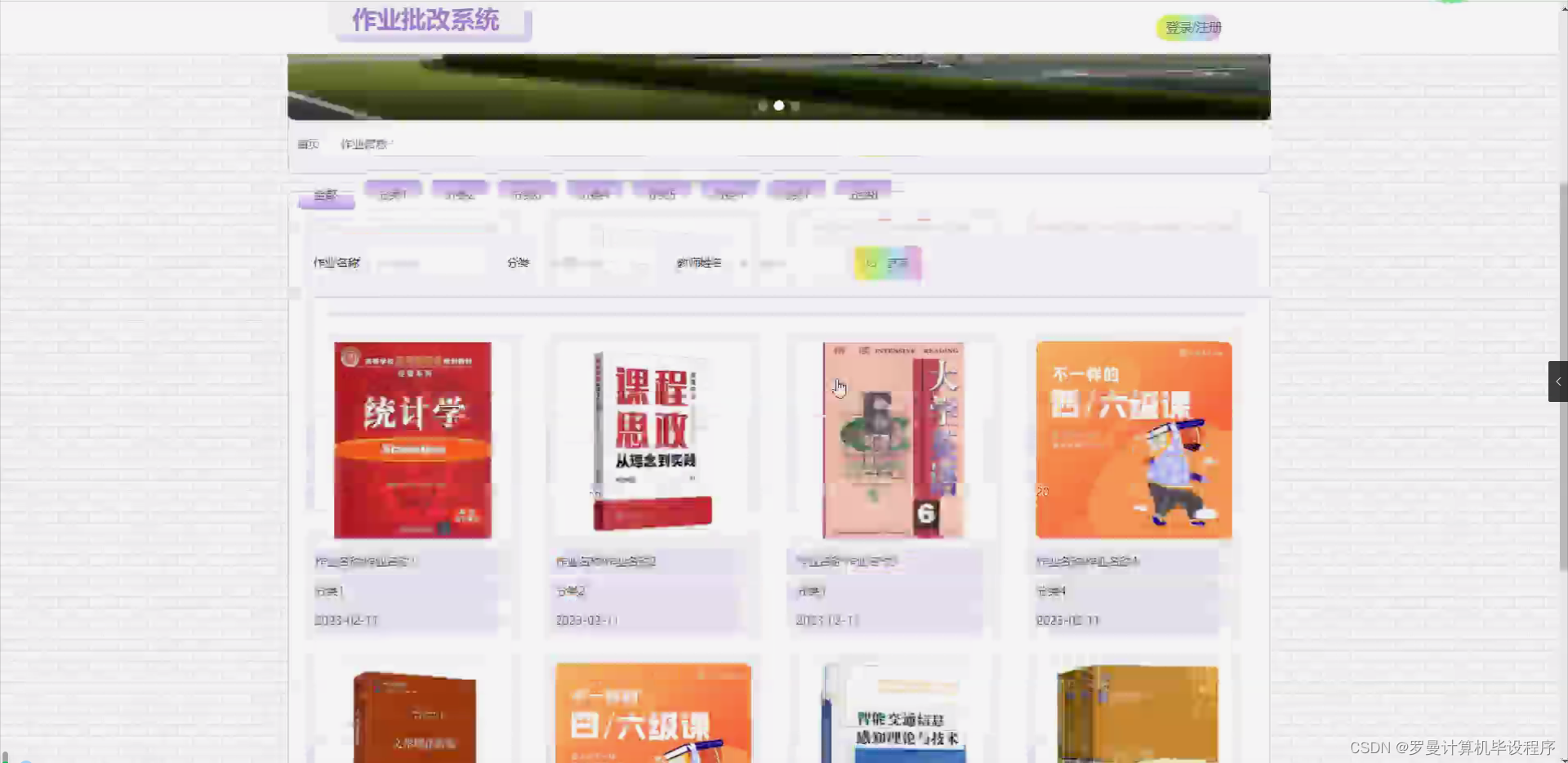Switch to the 分类6 tab
This screenshot has width=1568, height=763.
point(730,193)
